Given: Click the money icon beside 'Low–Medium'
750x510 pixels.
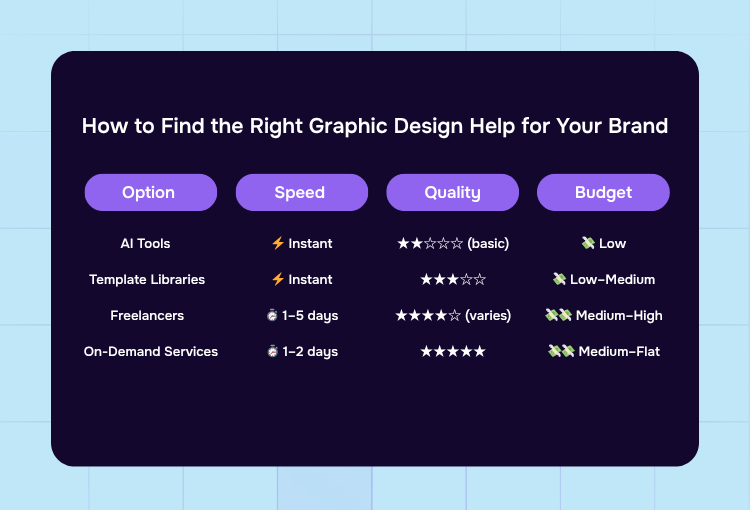Looking at the screenshot, I should pos(559,279).
